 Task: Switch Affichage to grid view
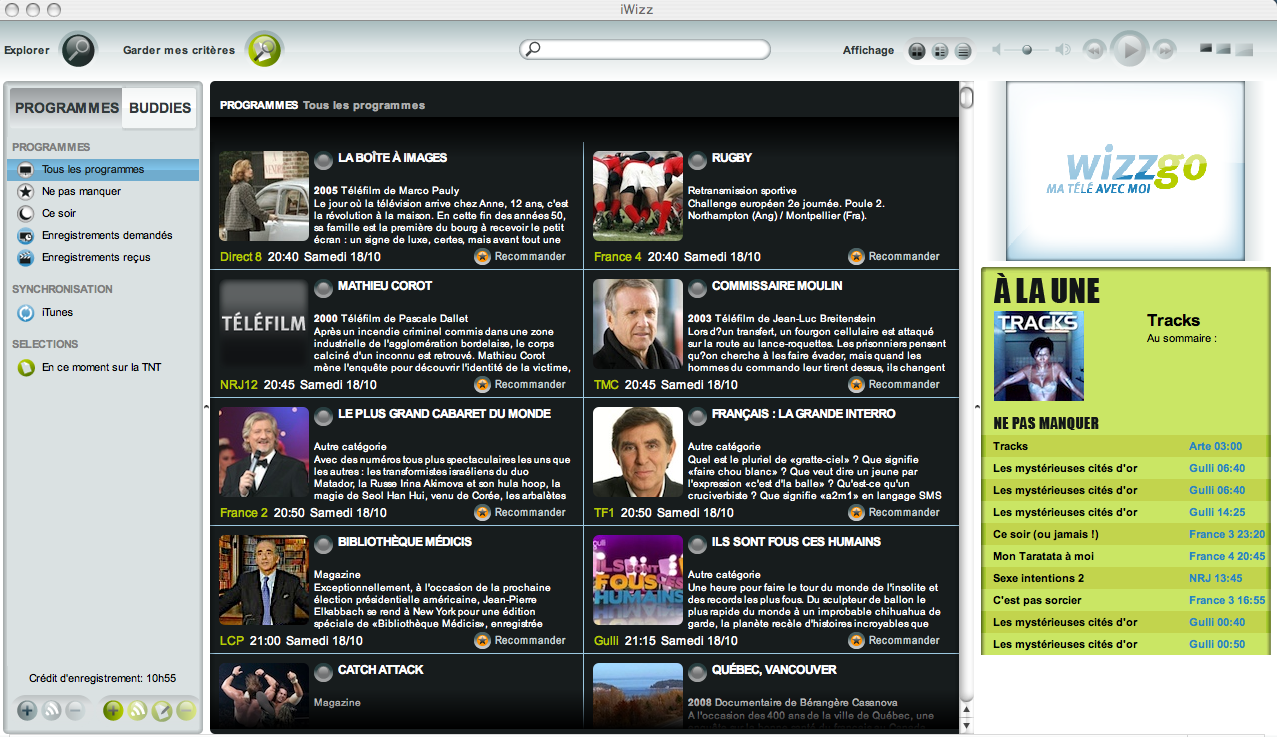[917, 50]
